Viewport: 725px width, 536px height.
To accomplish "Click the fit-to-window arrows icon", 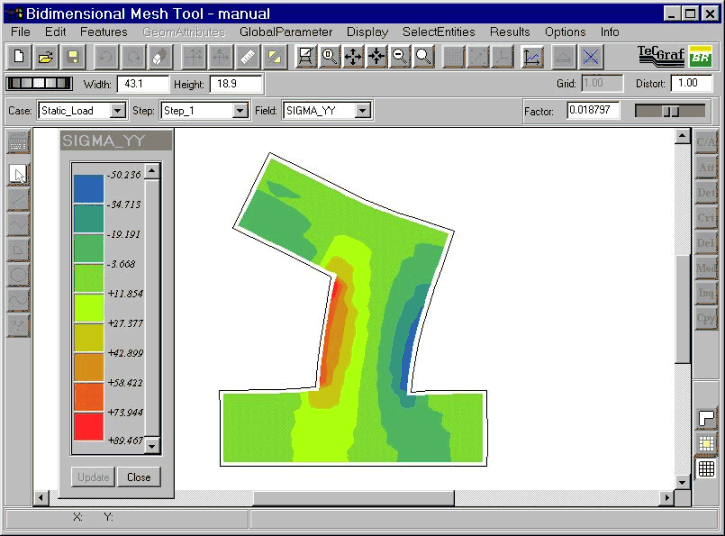I will coord(353,57).
